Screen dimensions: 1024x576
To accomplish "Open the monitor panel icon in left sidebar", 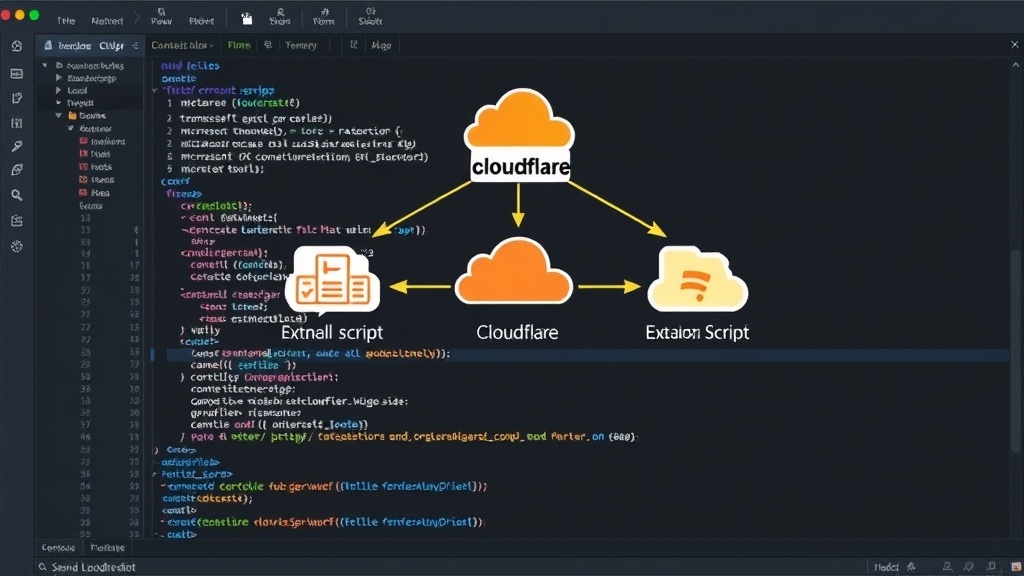I will pos(17,74).
